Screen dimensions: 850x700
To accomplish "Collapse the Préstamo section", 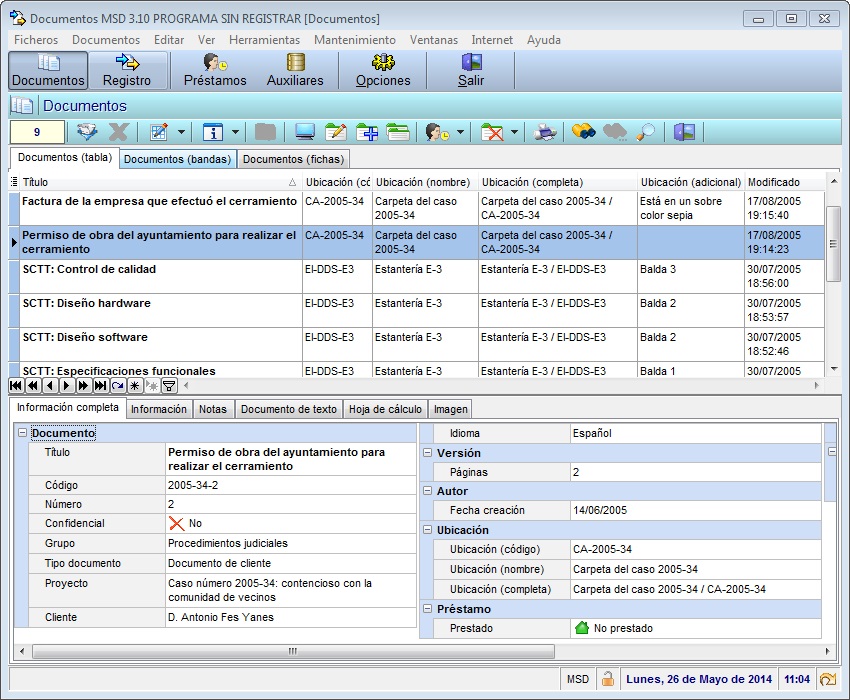I will [427, 608].
